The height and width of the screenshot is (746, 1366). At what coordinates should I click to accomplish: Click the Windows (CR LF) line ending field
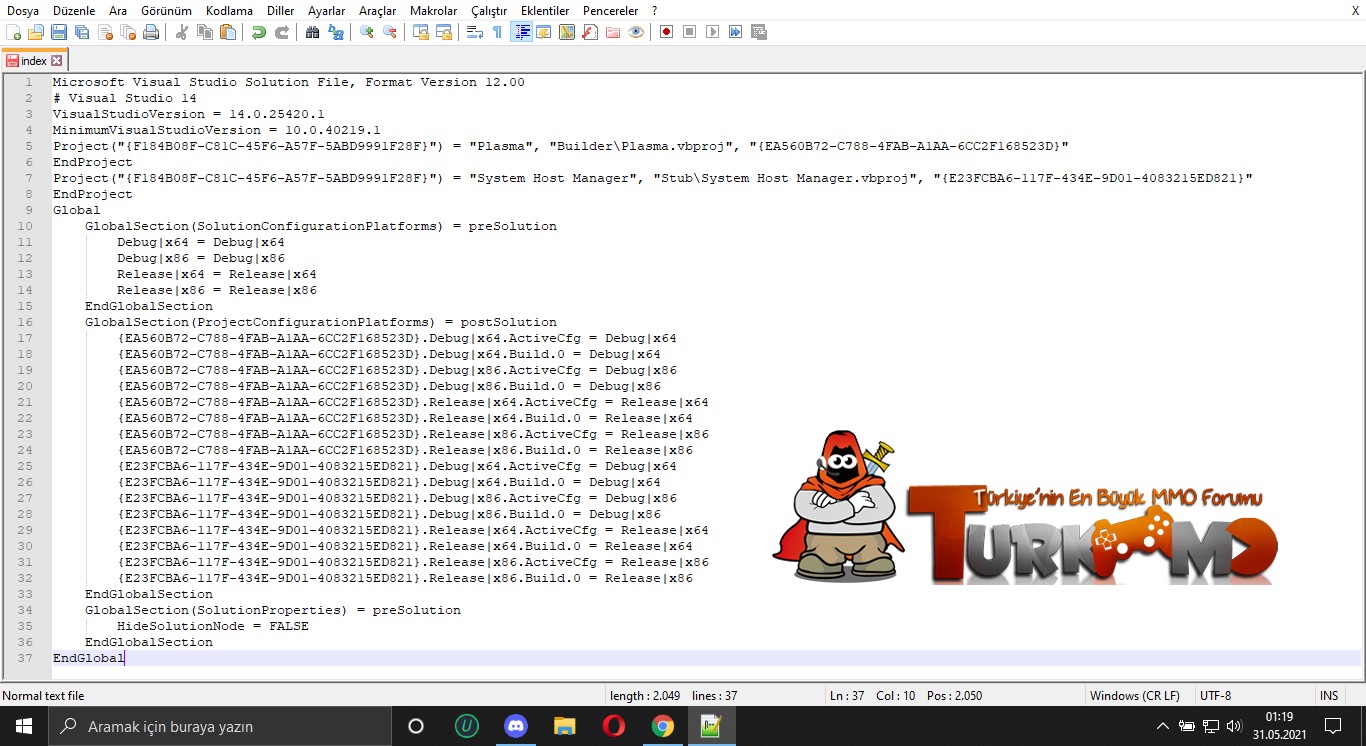point(1134,695)
